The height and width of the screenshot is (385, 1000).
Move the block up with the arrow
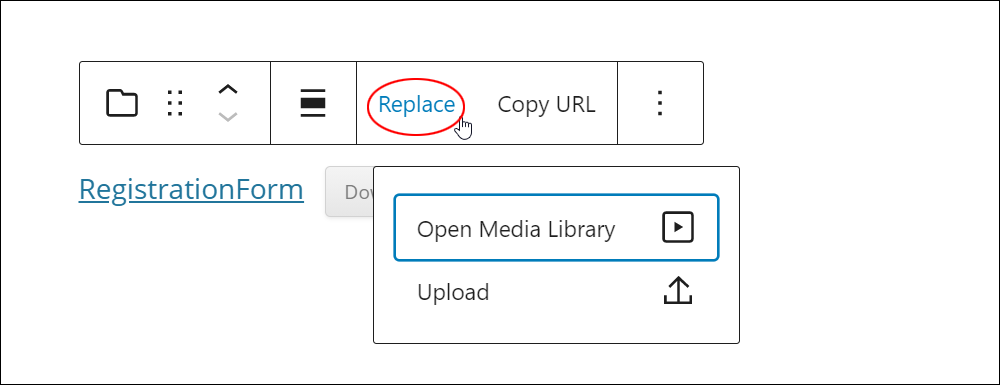click(228, 89)
